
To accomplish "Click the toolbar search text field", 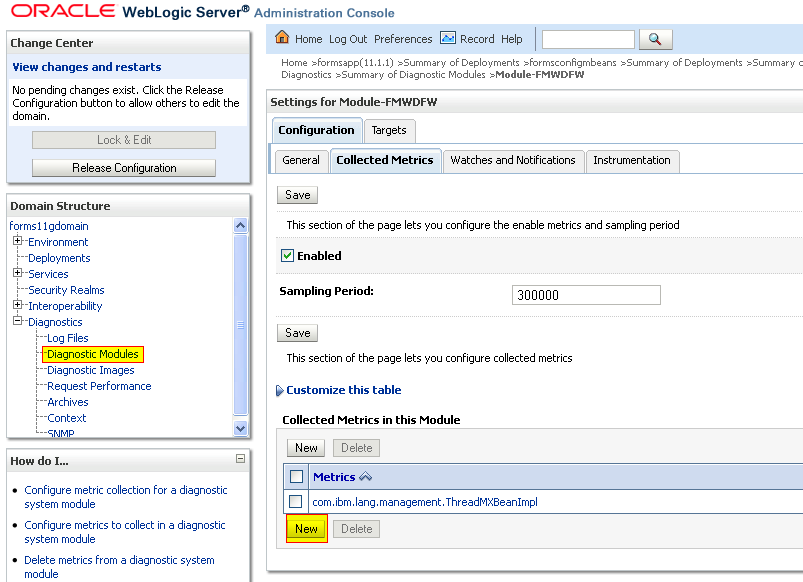I will point(588,39).
